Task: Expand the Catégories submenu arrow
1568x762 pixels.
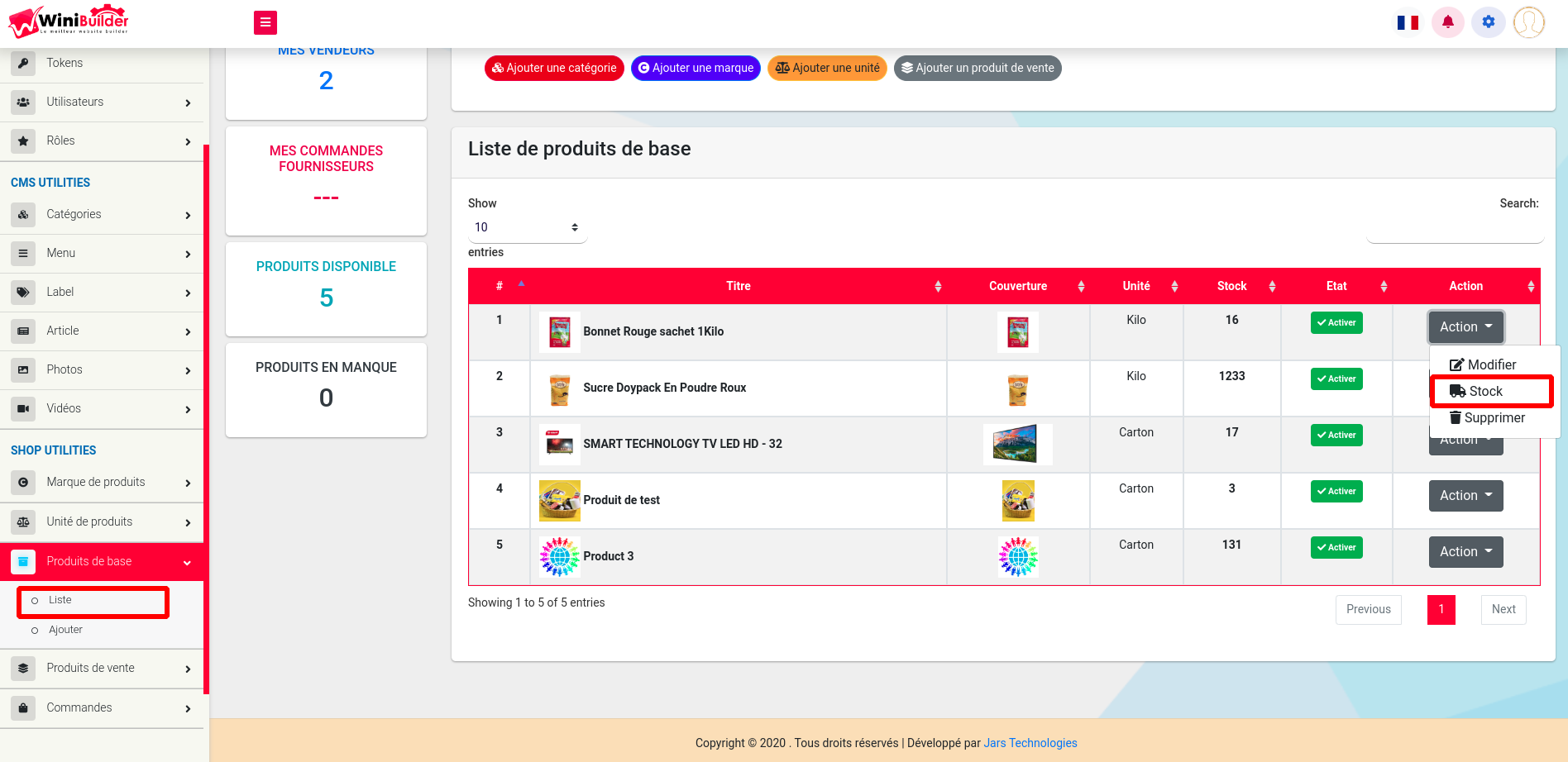Action: tap(188, 215)
